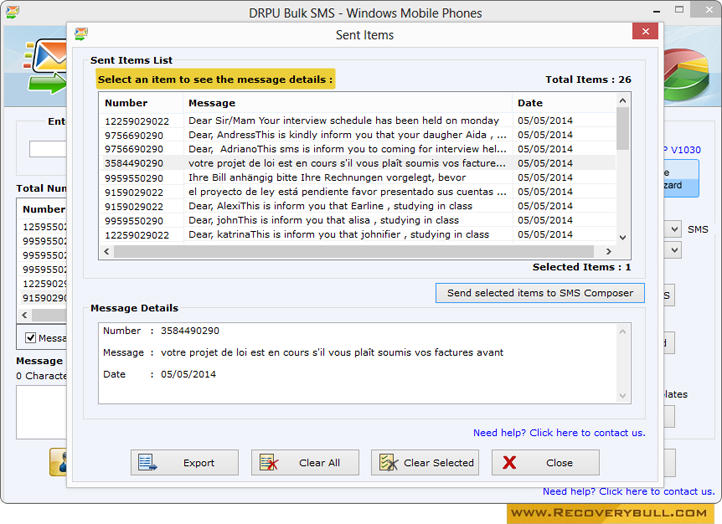Select the 'Dear, katrinaThis is inform' row

[357, 235]
